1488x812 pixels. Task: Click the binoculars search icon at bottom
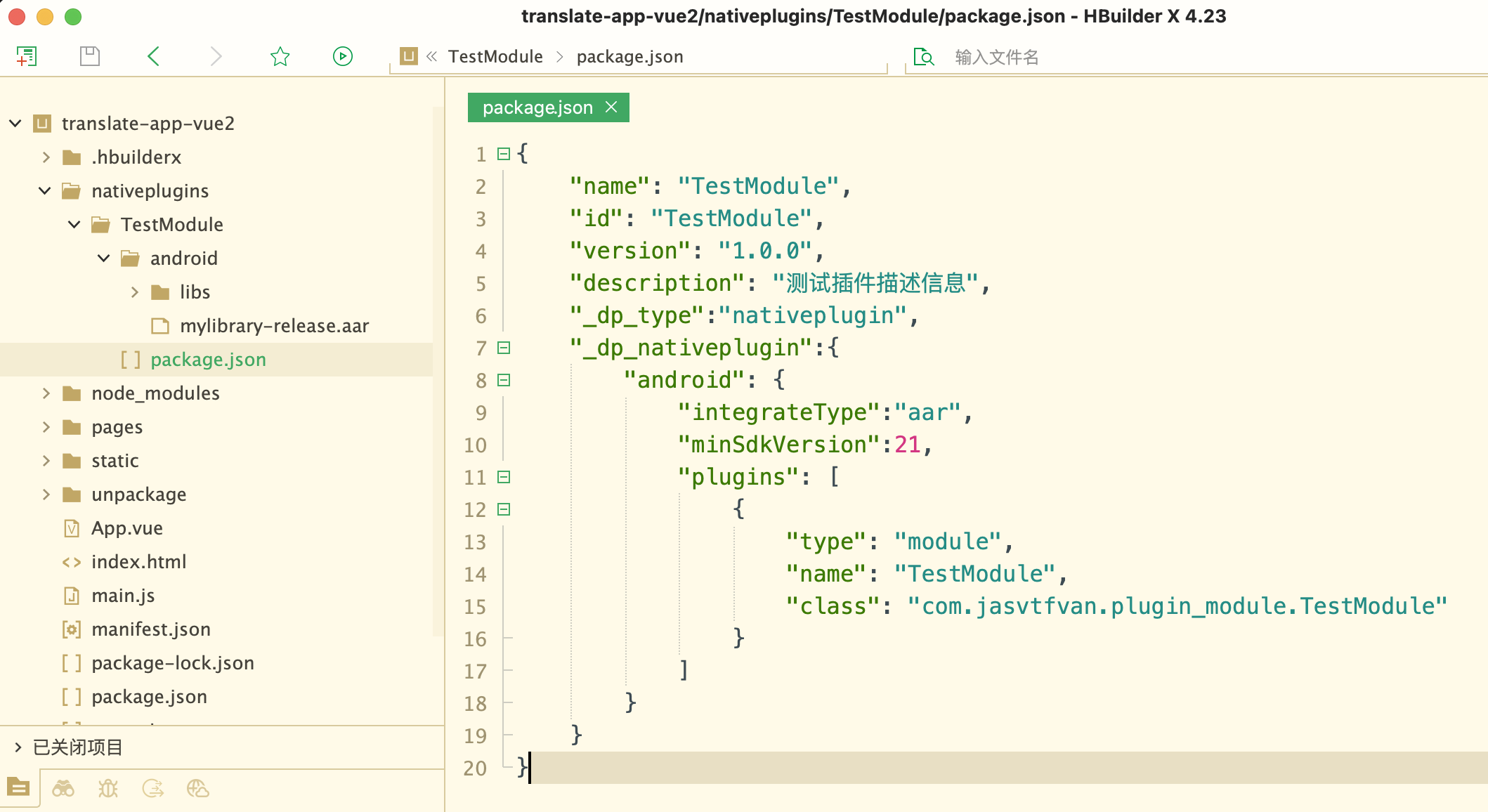(63, 788)
